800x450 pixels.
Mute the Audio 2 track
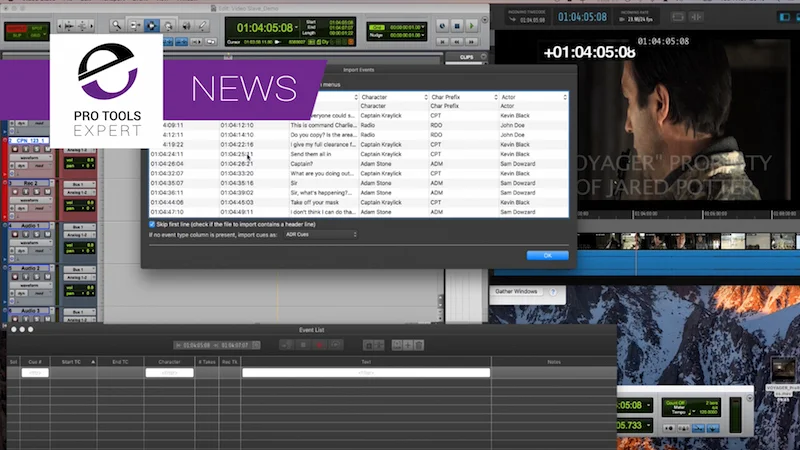tap(47, 277)
